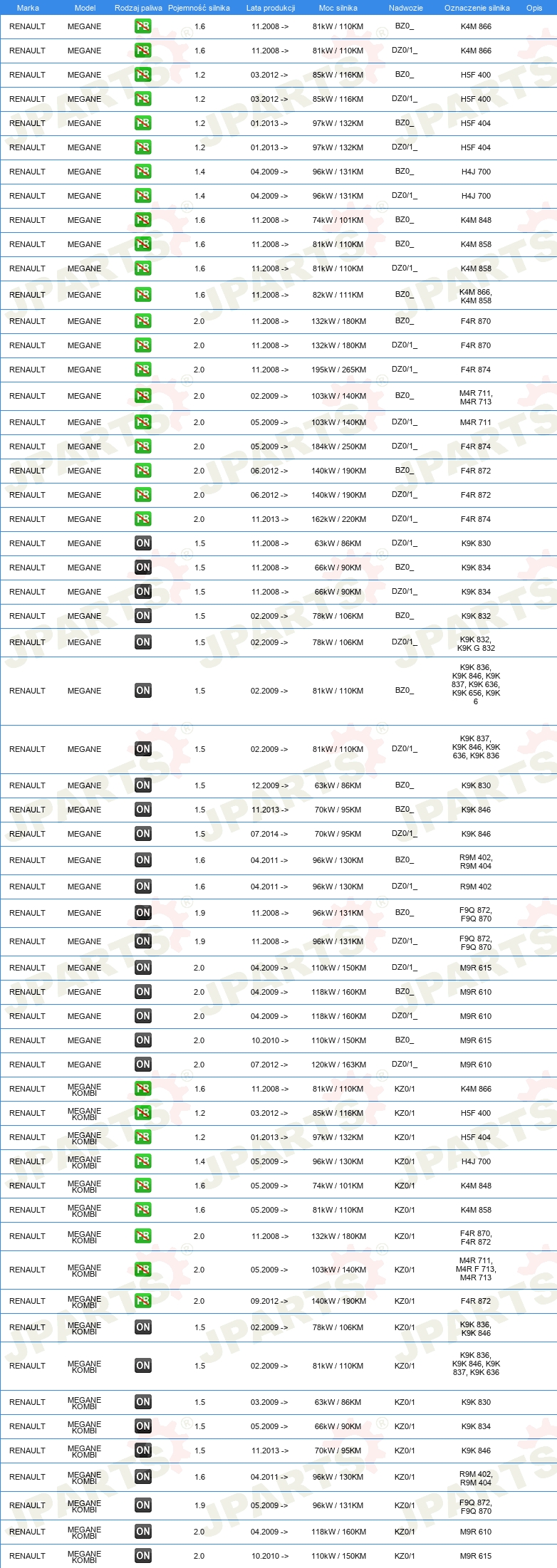
Task: Click the Model column header
Action: click(x=85, y=8)
